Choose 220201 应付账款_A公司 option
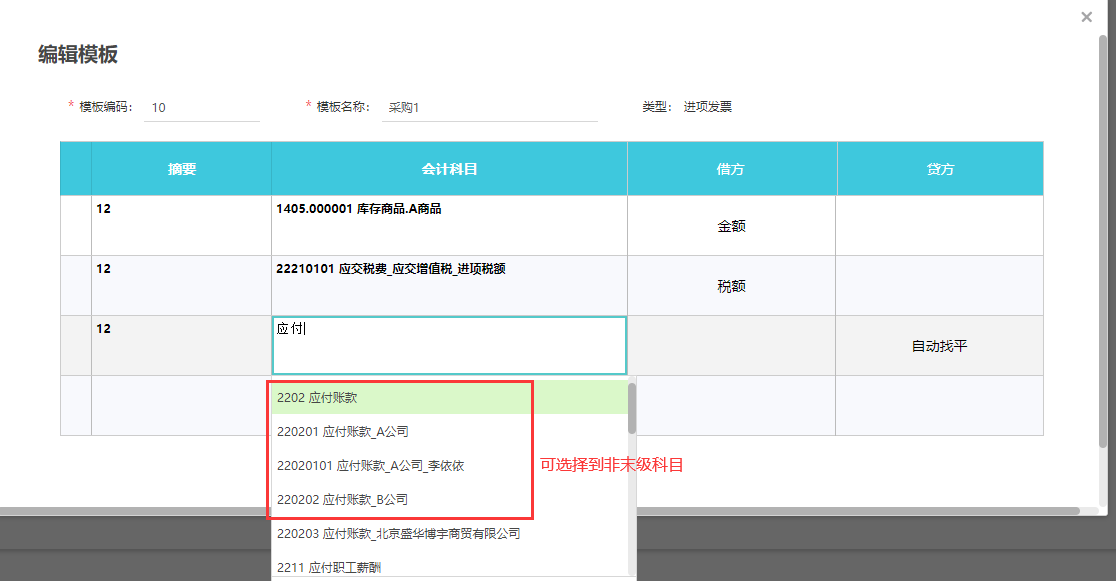This screenshot has width=1116, height=581. pos(400,432)
